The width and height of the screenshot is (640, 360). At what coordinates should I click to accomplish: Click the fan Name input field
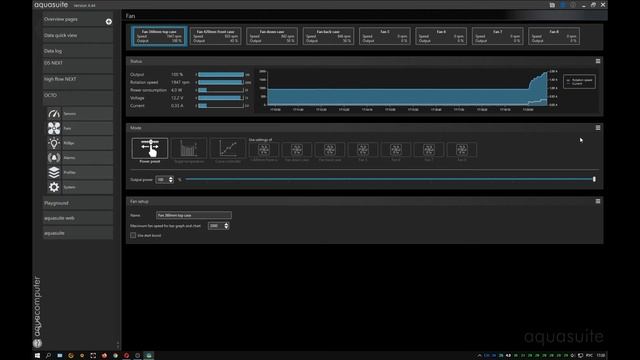tap(193, 215)
